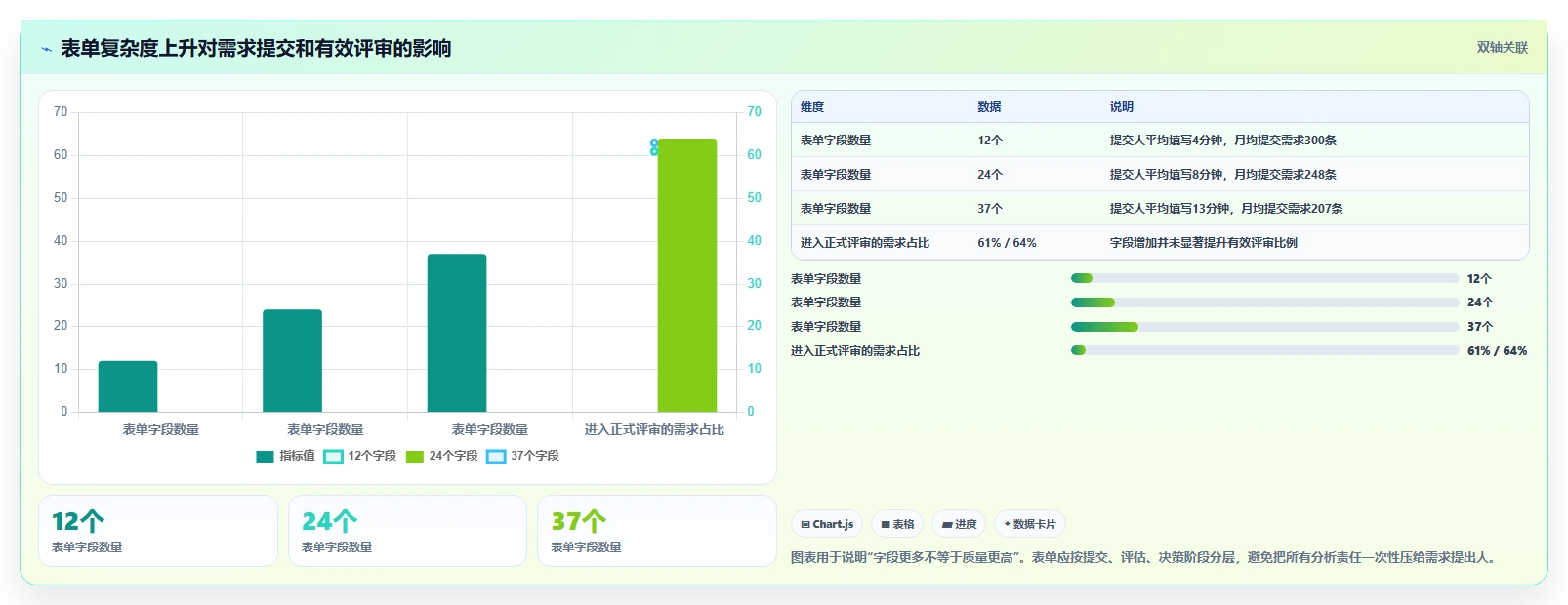Toggle the 24个字段 legend item
The image size is (1568, 605).
(x=441, y=456)
